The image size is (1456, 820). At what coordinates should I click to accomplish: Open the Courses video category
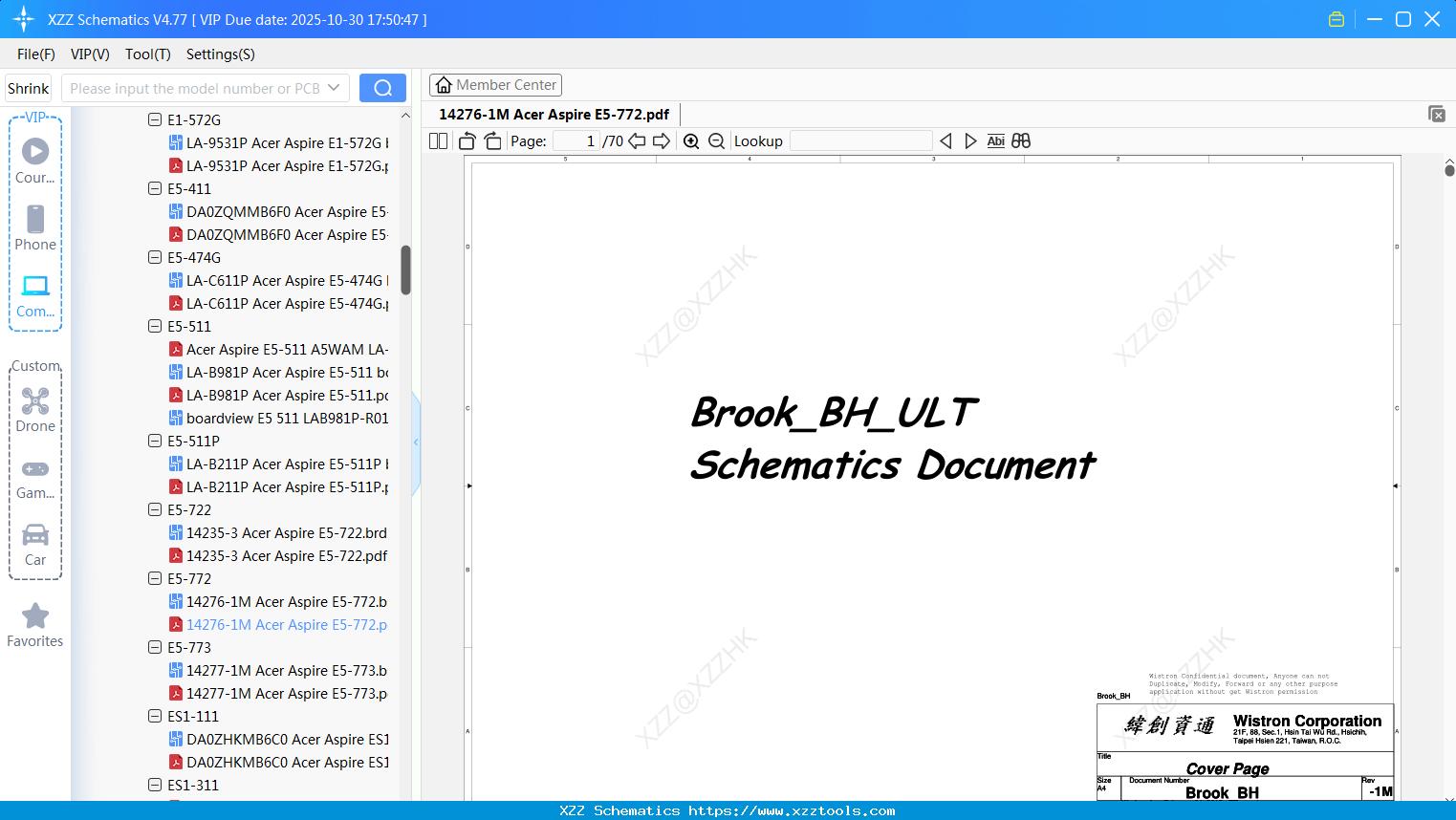(35, 162)
